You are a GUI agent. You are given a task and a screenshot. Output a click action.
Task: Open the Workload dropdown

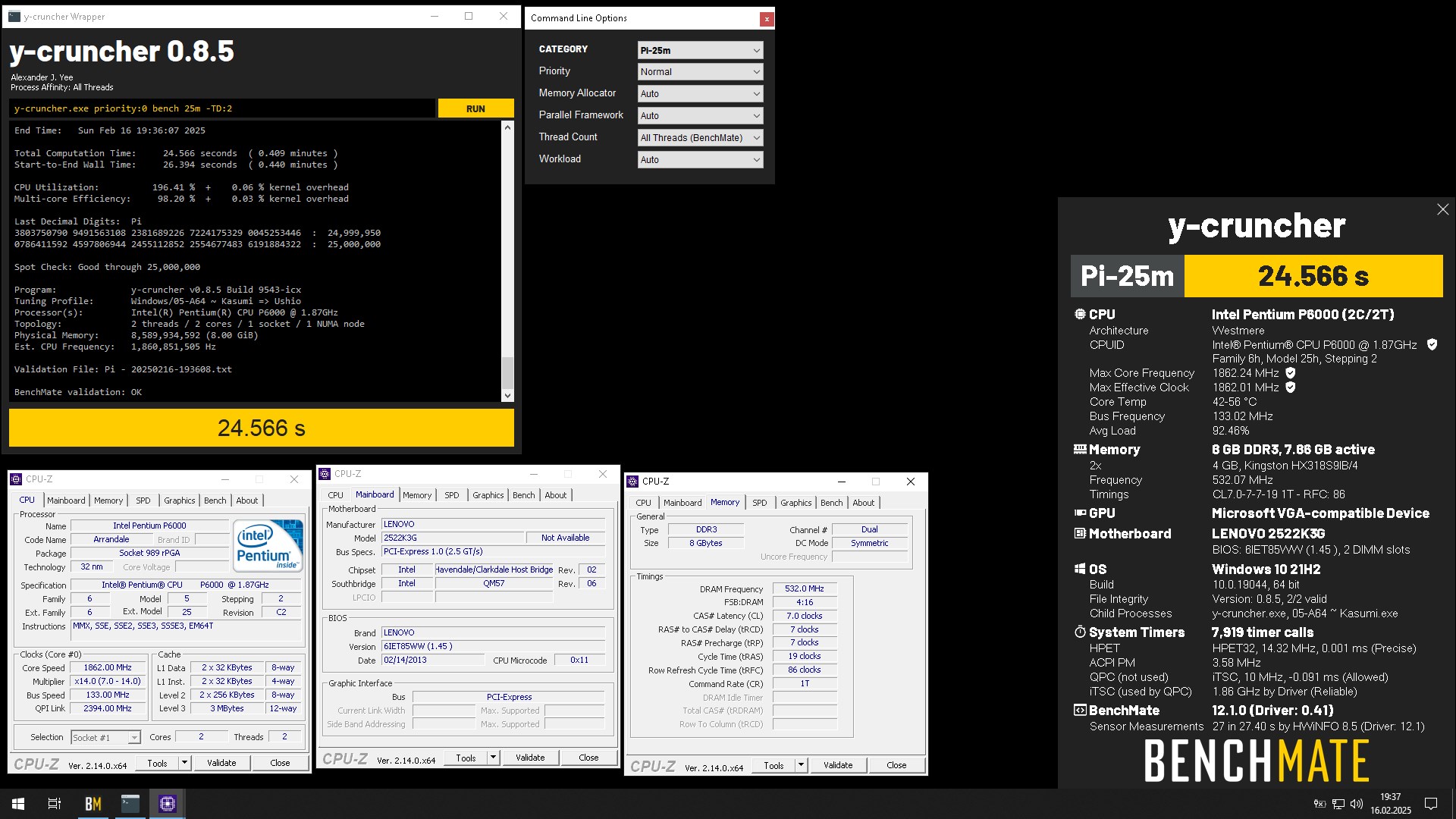700,160
